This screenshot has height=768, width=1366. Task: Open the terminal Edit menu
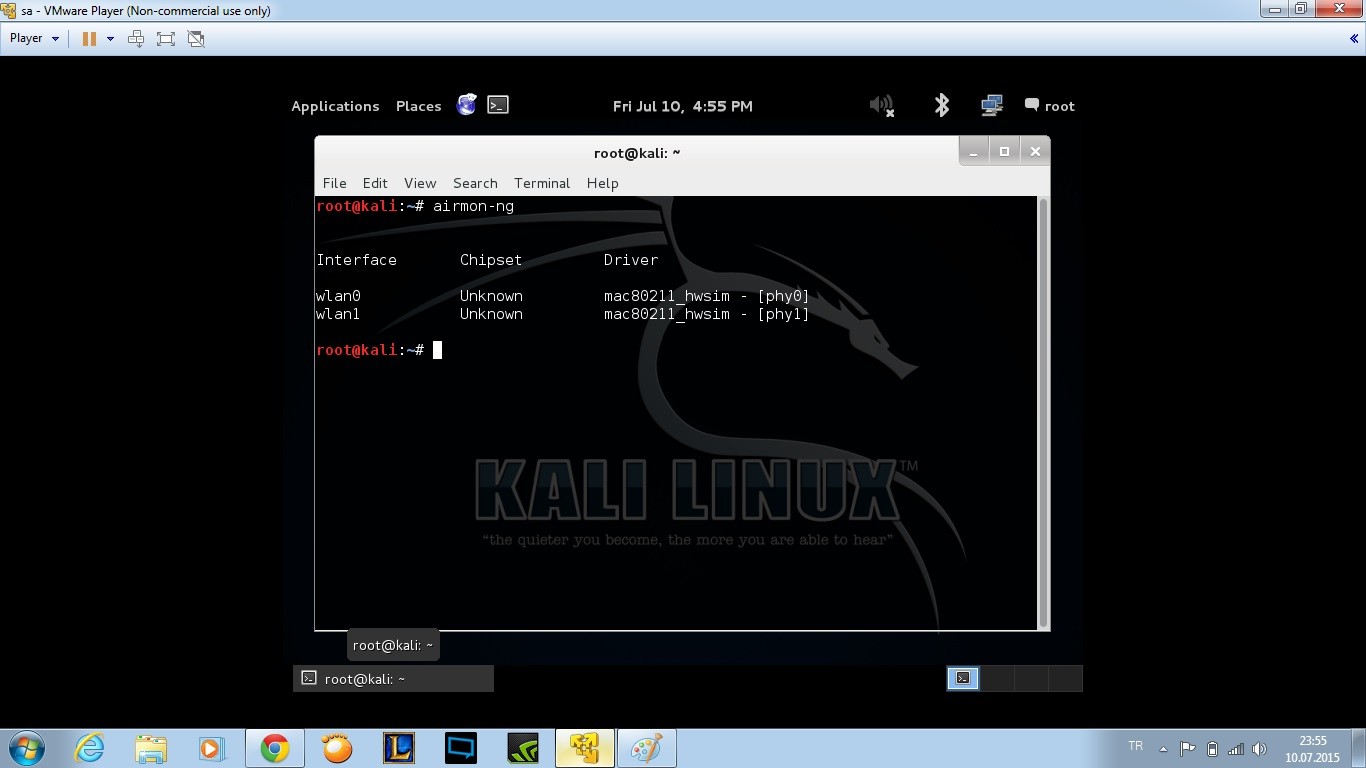[375, 183]
